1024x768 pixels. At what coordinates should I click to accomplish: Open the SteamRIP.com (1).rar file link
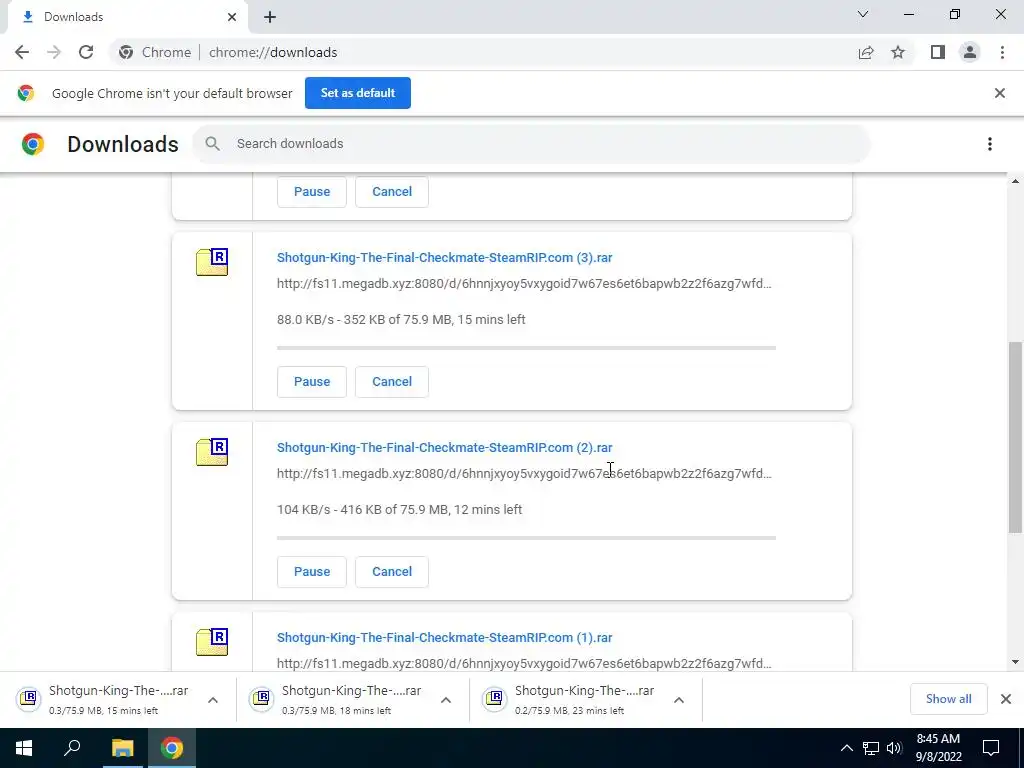tap(445, 637)
